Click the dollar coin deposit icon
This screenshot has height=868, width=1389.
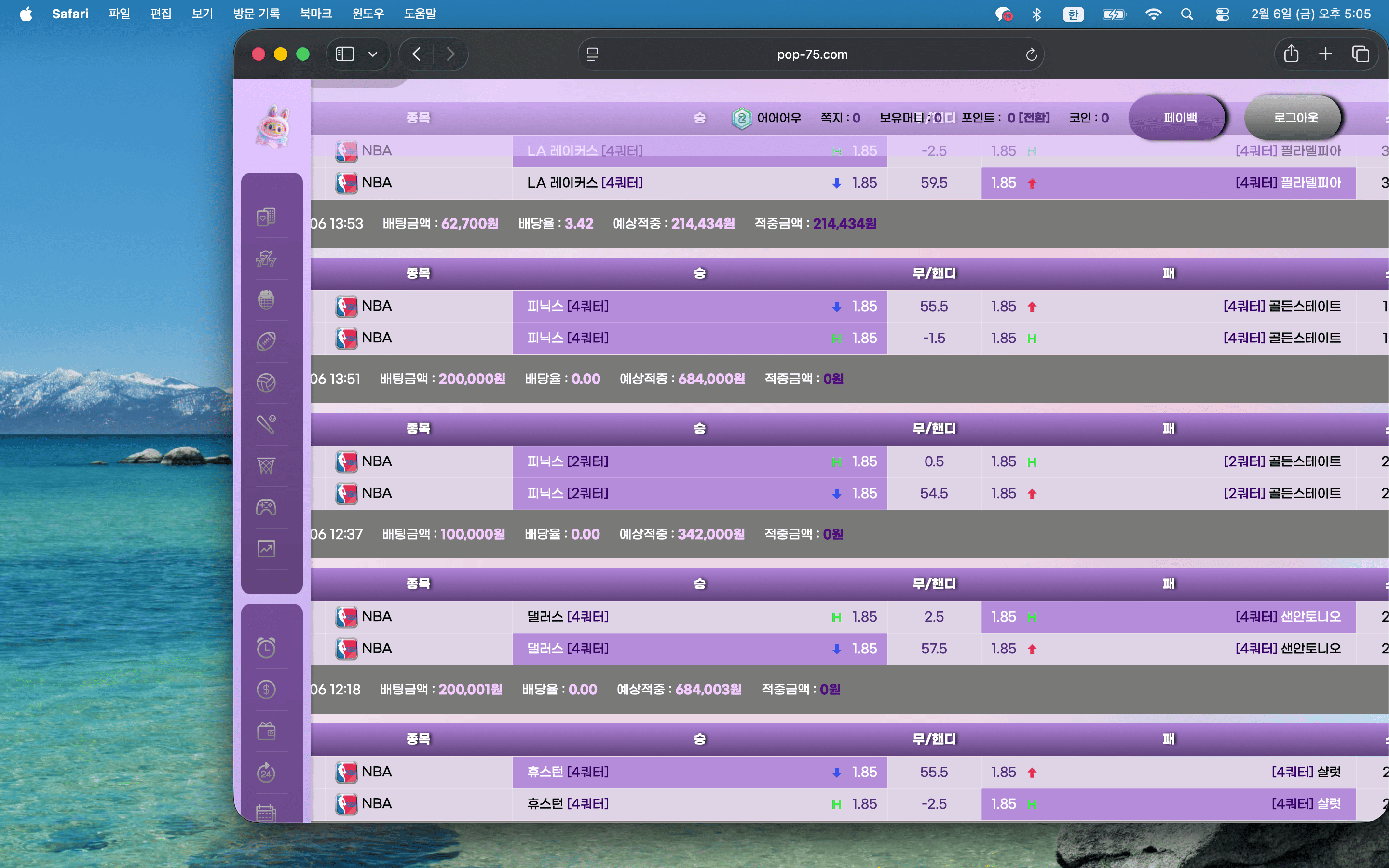coord(265,690)
